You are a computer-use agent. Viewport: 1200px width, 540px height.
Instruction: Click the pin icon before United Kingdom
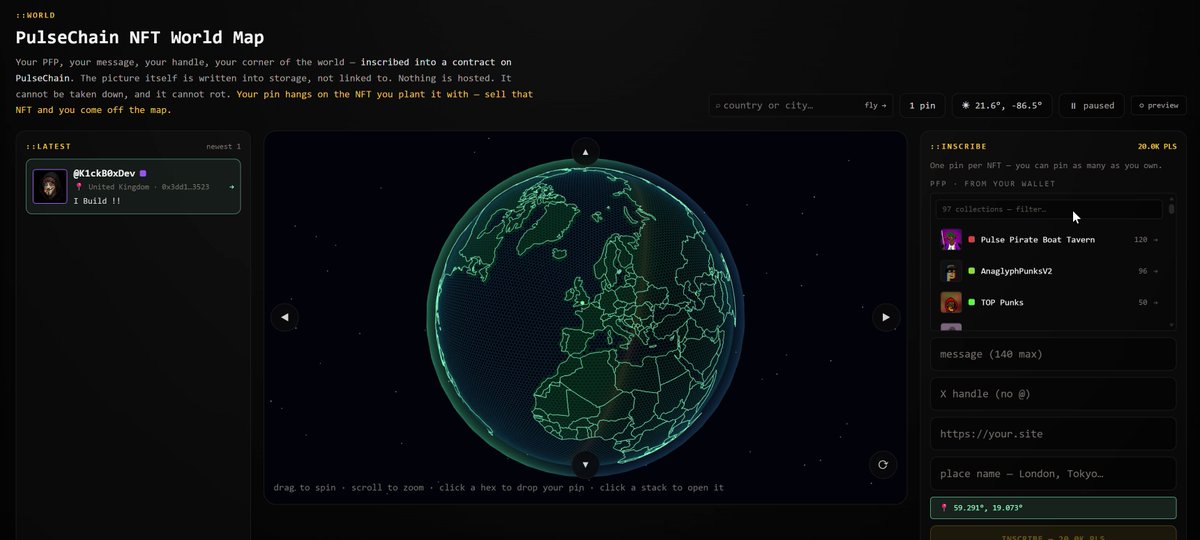pyautogui.click(x=78, y=187)
